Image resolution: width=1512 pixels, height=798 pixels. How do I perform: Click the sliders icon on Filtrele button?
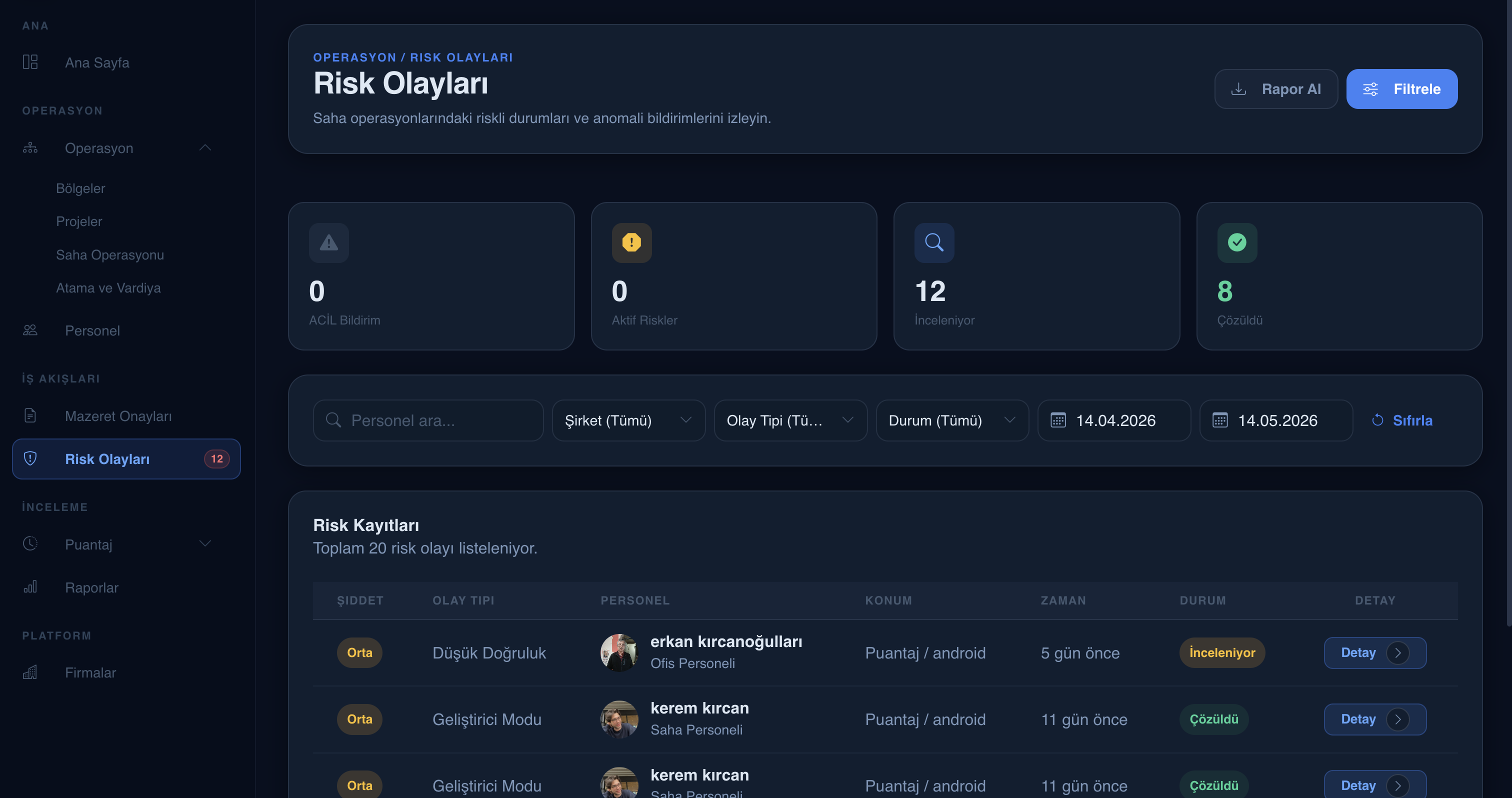(x=1370, y=88)
